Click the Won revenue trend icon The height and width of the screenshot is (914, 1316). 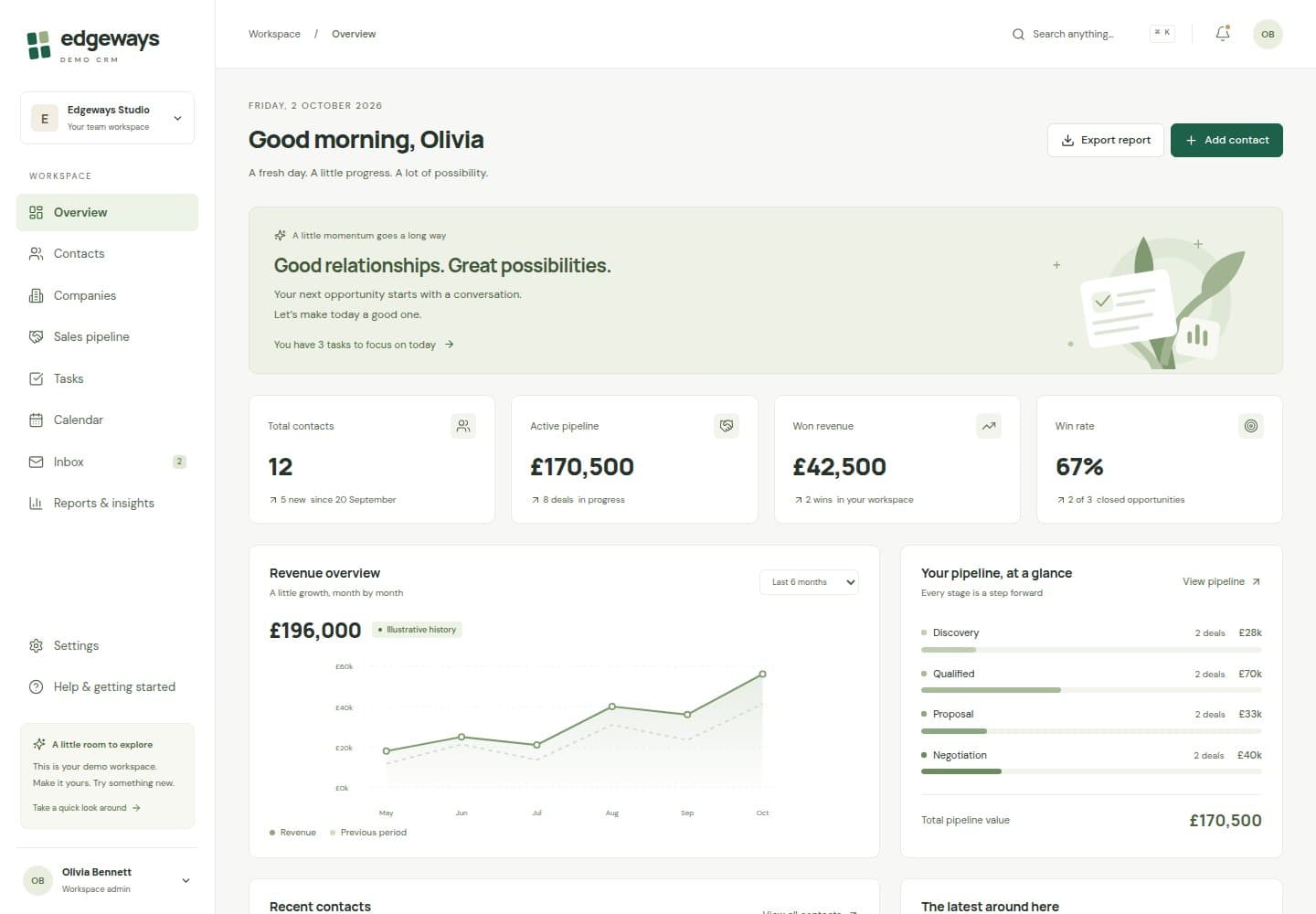coord(989,426)
